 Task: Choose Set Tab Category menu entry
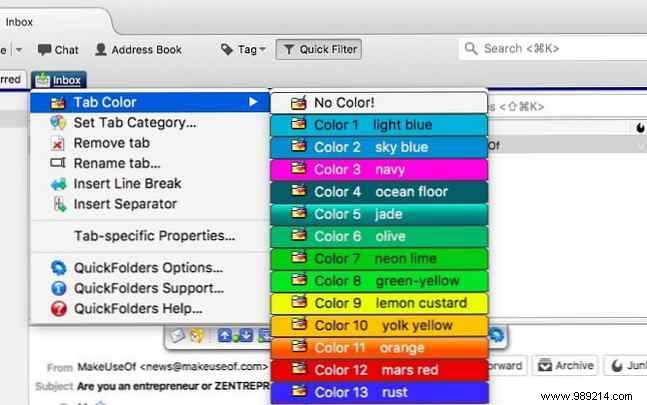pyautogui.click(x=150, y=122)
